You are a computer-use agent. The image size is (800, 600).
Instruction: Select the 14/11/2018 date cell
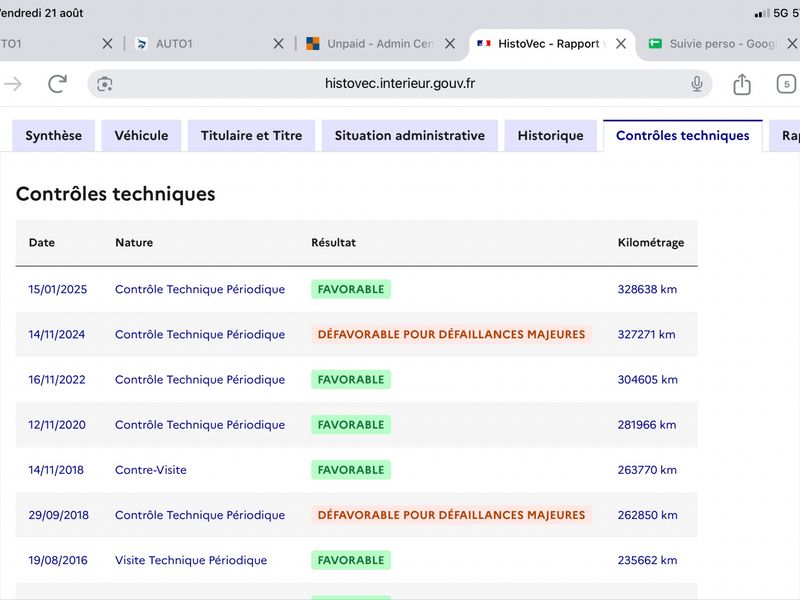point(56,470)
